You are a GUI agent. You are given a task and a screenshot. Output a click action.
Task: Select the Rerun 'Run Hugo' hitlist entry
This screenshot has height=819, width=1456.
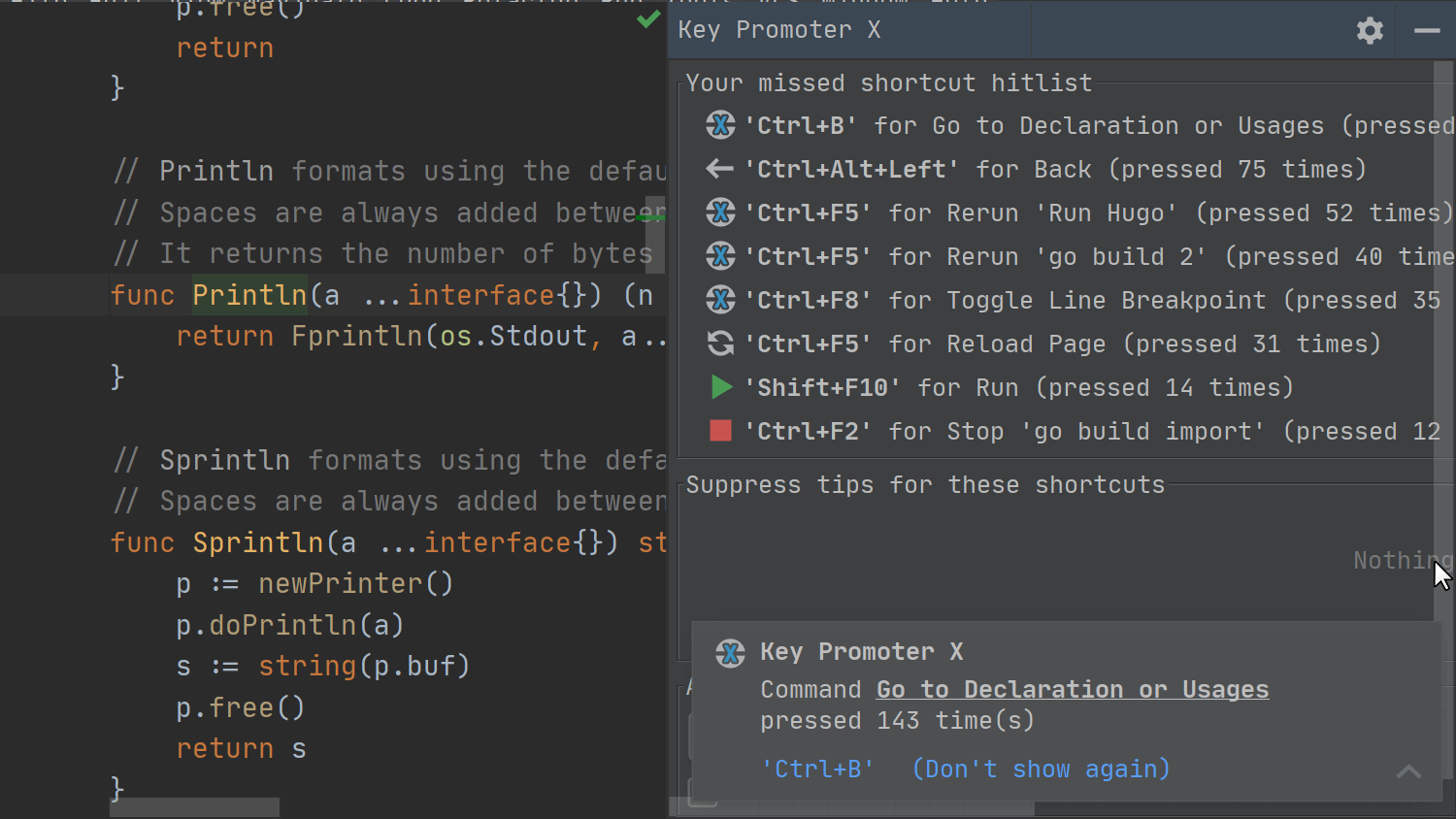1097,213
